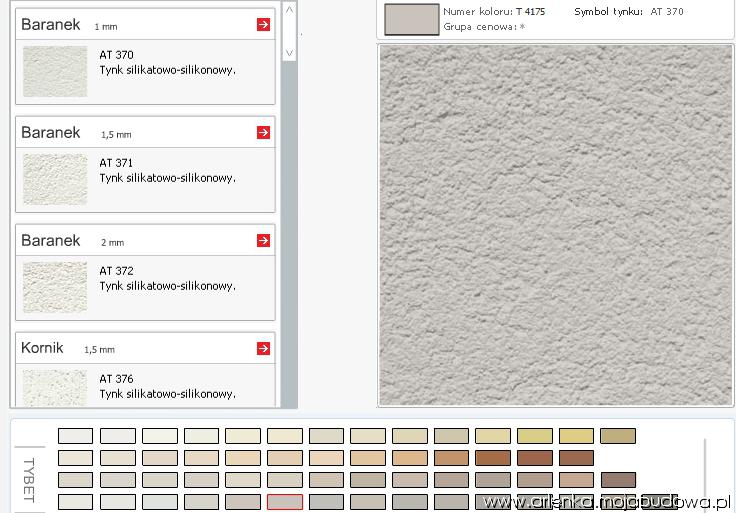This screenshot has height=513, width=736.
Task: Select the AT 376 Kornik texture thumbnail
Action: point(55,387)
